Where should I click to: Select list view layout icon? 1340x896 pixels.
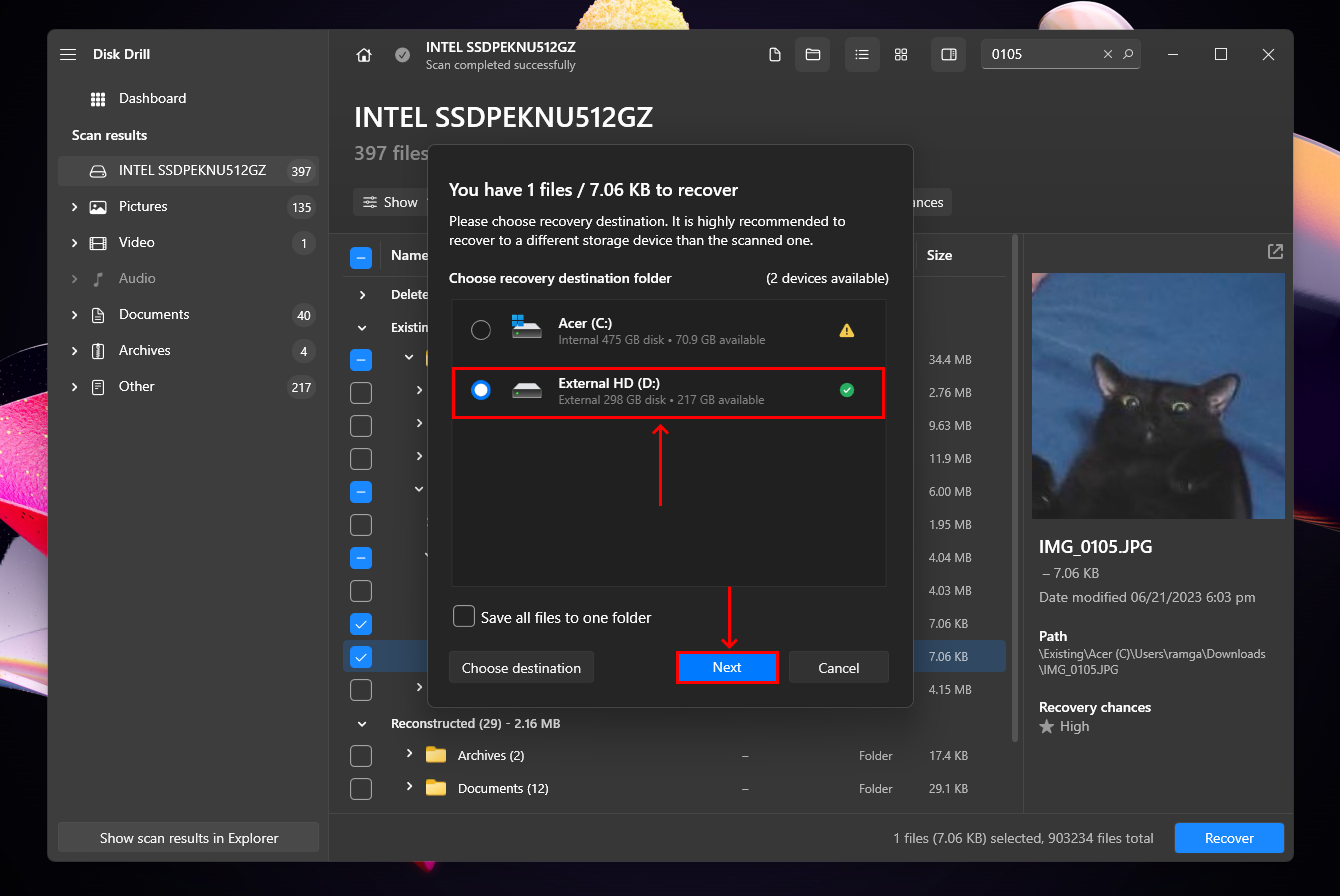(862, 55)
